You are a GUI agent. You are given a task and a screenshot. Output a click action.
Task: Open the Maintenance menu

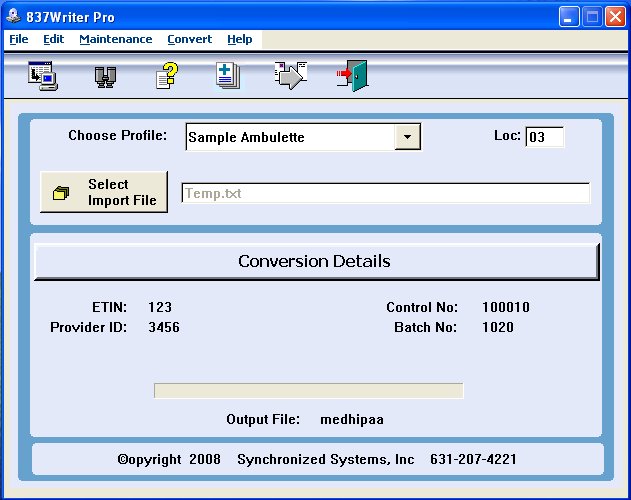pyautogui.click(x=116, y=39)
